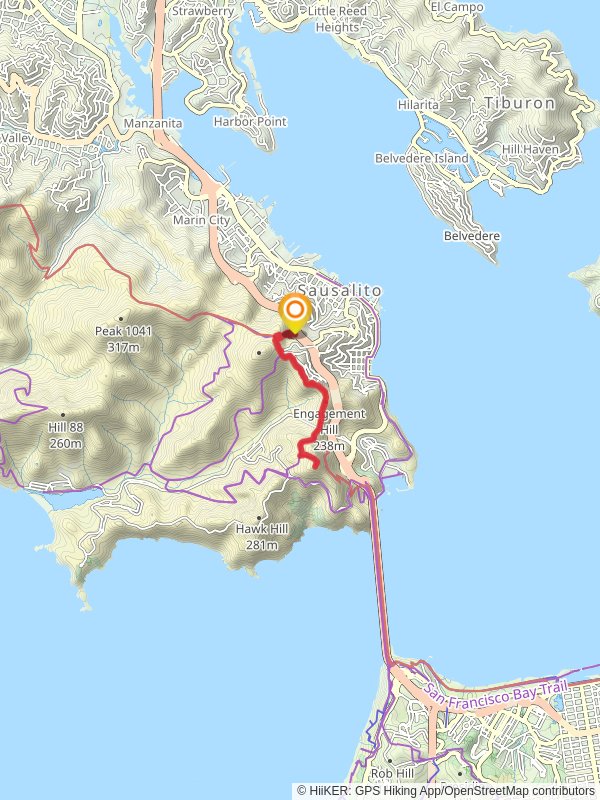Click the Manzanita place label
The height and width of the screenshot is (800, 600).
click(x=153, y=123)
